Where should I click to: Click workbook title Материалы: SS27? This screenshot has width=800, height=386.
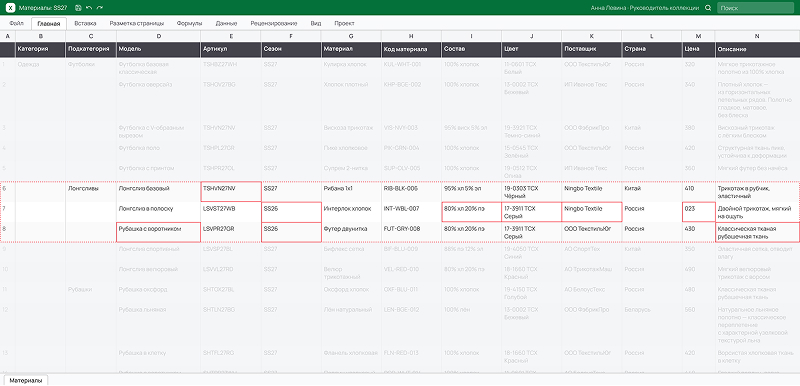(43, 8)
